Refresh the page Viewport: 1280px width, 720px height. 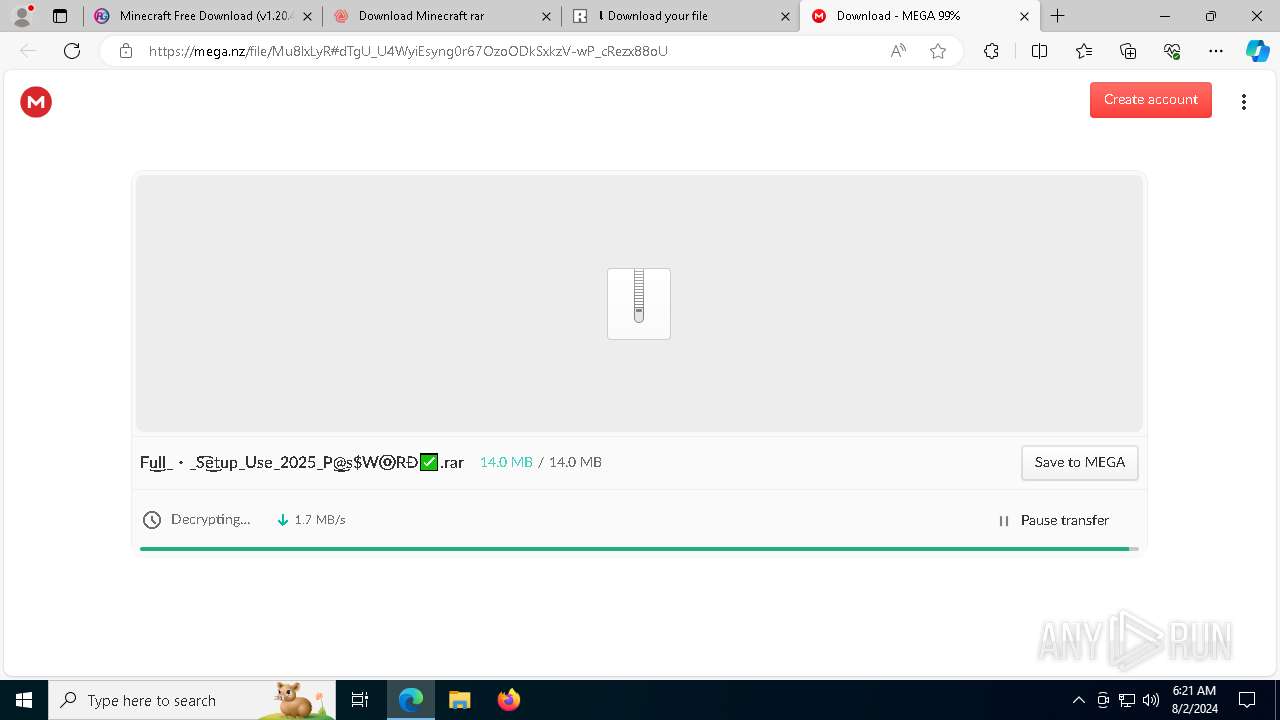tap(72, 51)
